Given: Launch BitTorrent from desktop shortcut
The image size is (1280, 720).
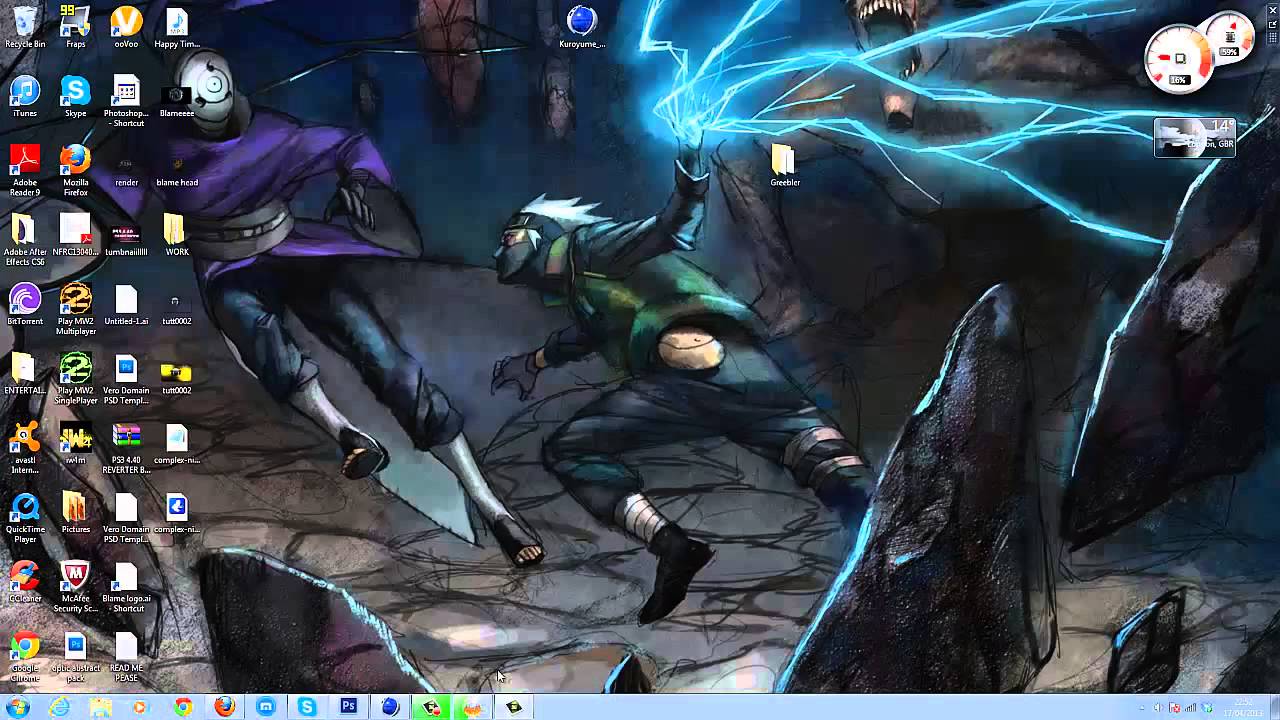Looking at the screenshot, I should [x=25, y=304].
